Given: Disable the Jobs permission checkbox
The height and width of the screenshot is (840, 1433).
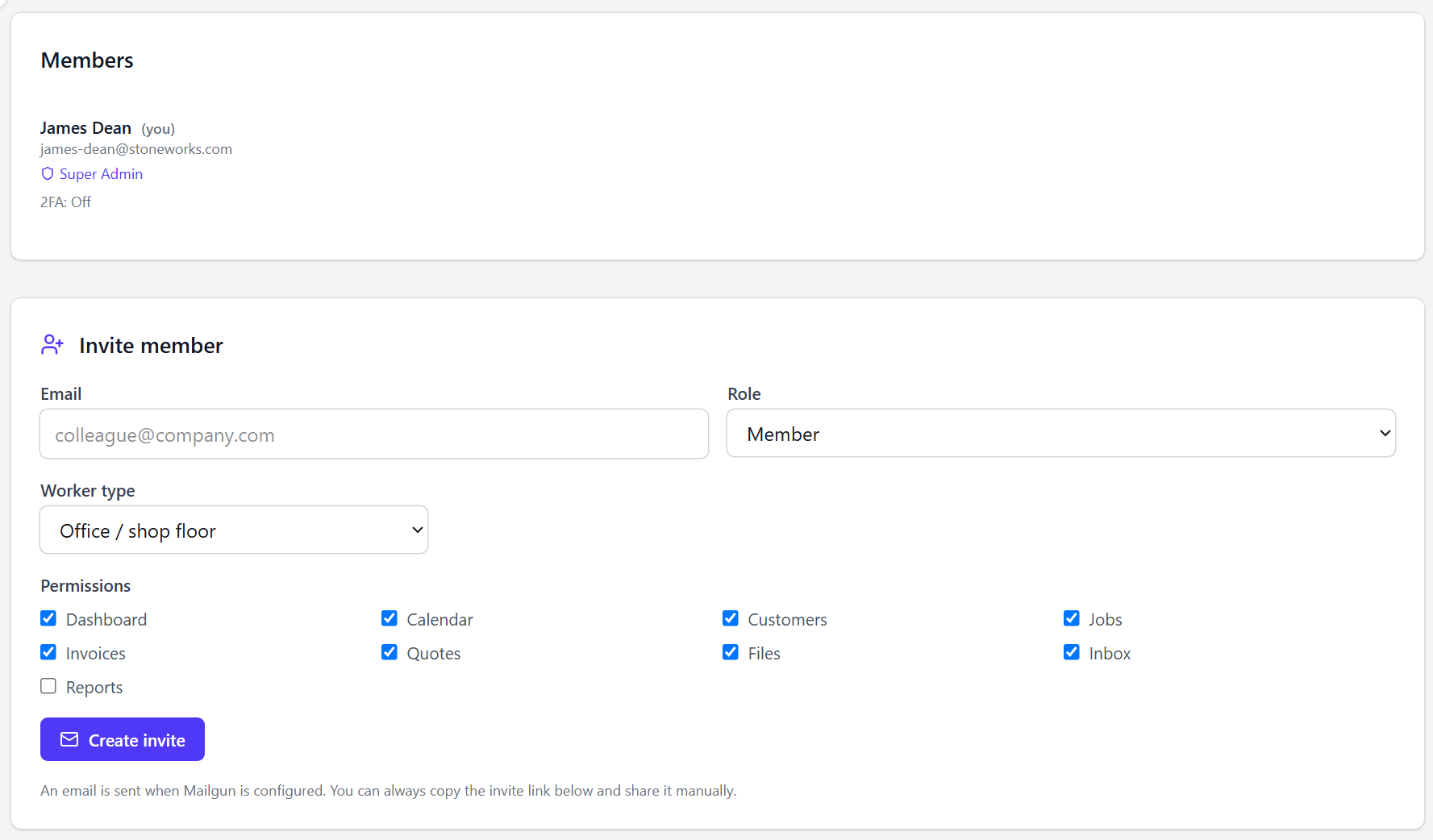Looking at the screenshot, I should click(1072, 618).
